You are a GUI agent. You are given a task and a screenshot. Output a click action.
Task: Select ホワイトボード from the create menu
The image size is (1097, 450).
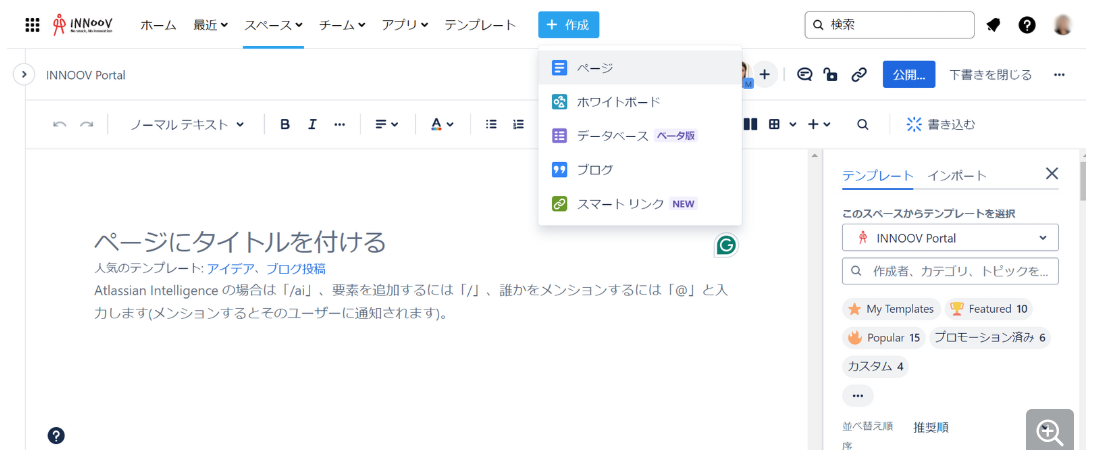click(x=618, y=102)
